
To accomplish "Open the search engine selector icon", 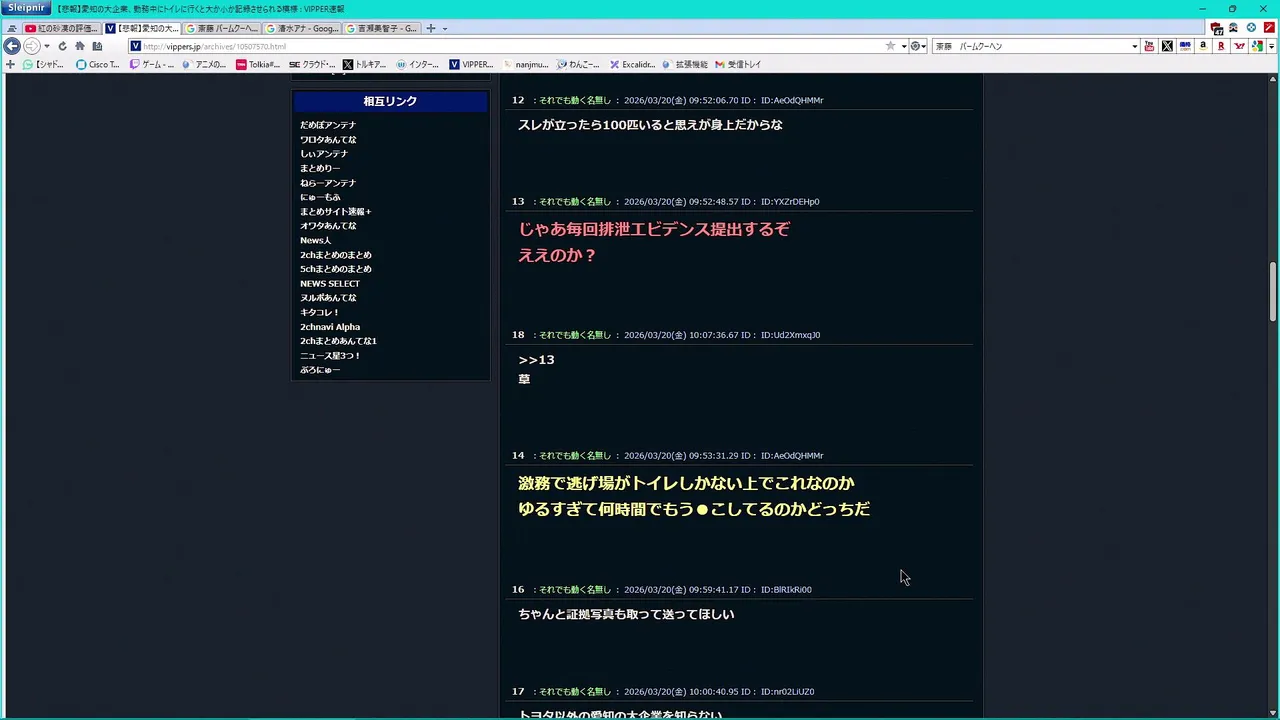I will point(917,46).
